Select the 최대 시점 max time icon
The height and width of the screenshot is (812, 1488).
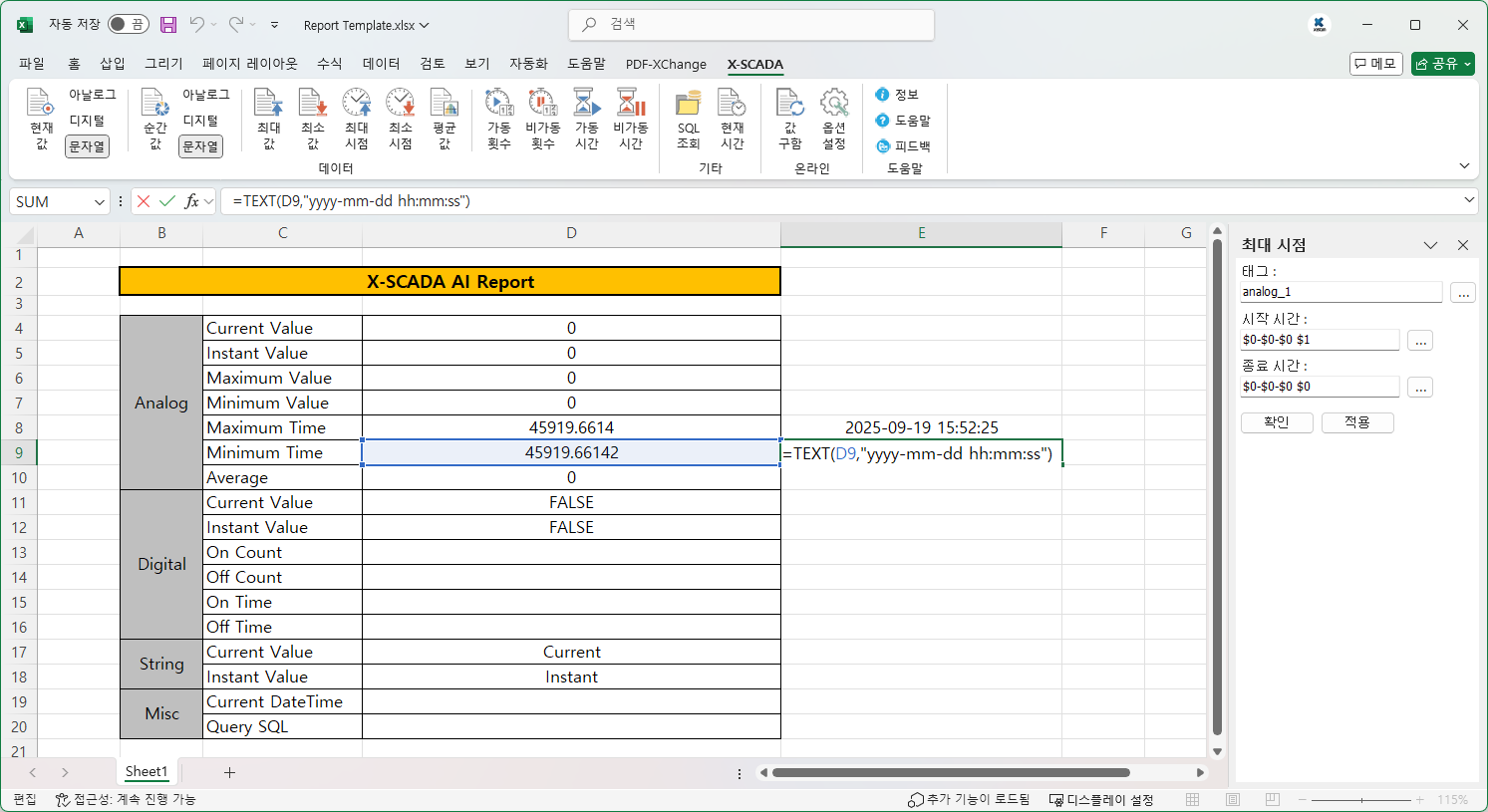click(x=357, y=104)
